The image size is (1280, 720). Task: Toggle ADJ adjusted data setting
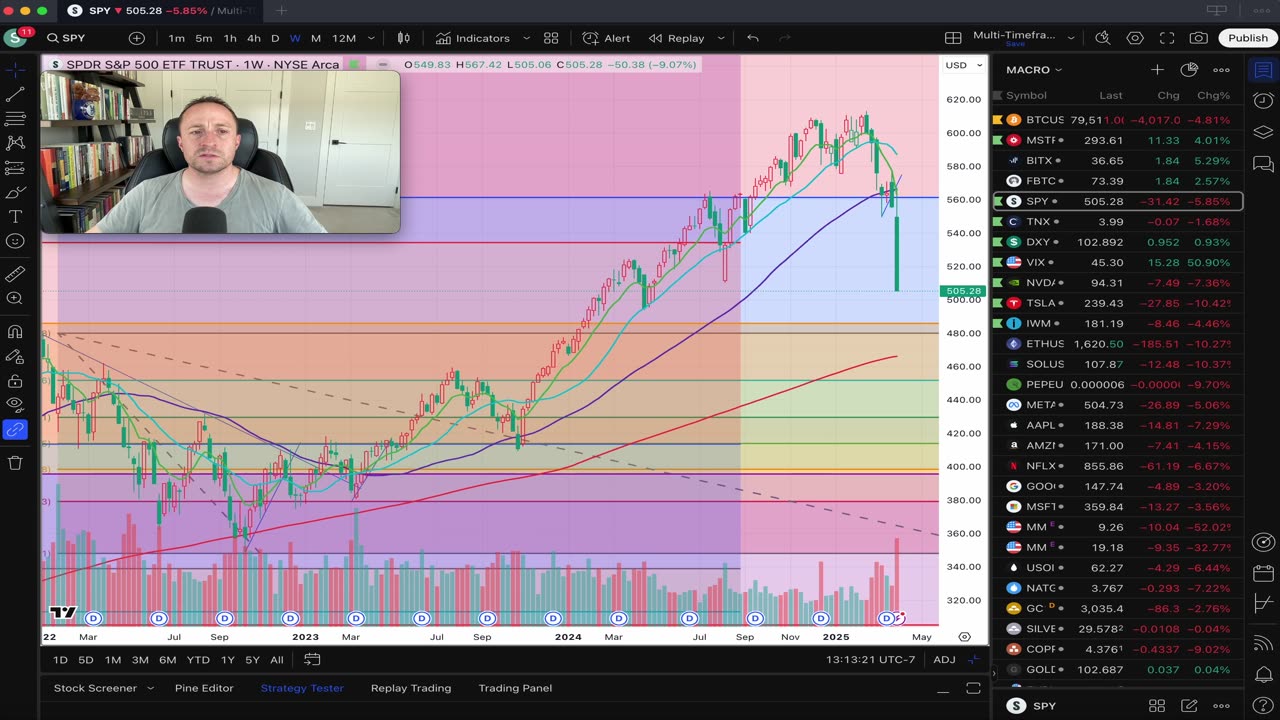[944, 660]
